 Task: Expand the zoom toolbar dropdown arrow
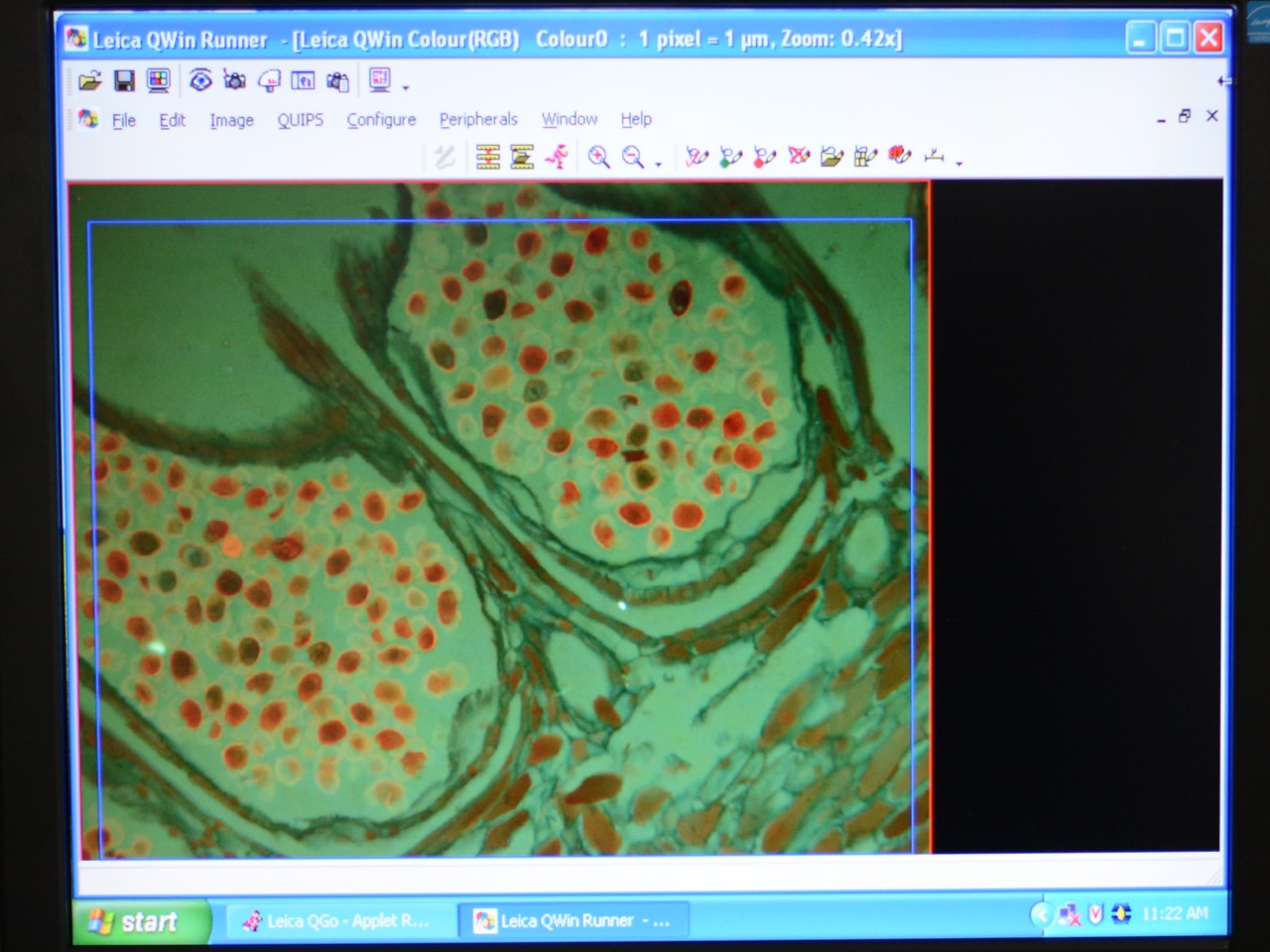click(x=658, y=164)
